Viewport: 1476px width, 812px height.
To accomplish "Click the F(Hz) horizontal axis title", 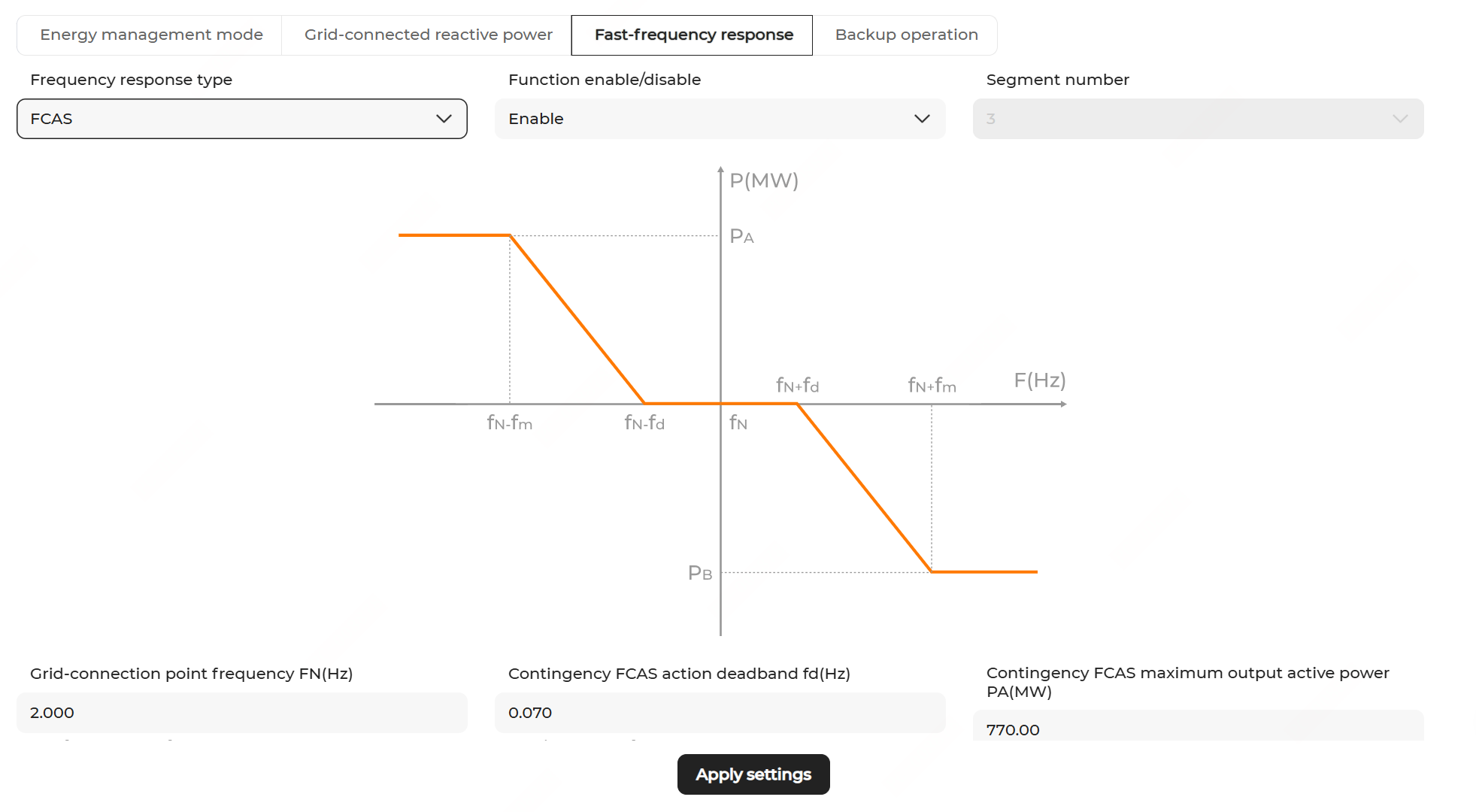I will click(1039, 380).
